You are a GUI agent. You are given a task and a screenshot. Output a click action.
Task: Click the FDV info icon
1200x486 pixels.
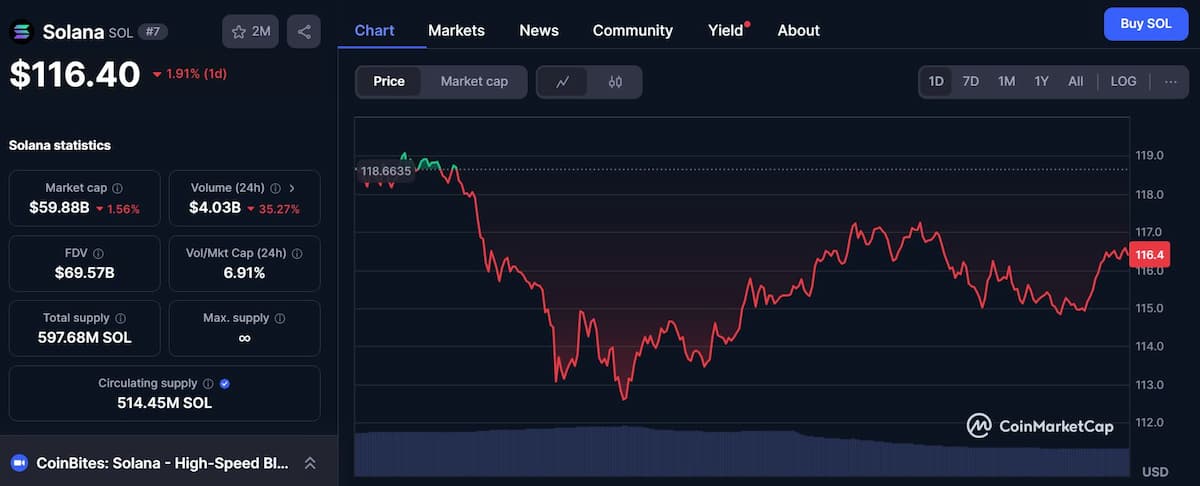pos(98,254)
